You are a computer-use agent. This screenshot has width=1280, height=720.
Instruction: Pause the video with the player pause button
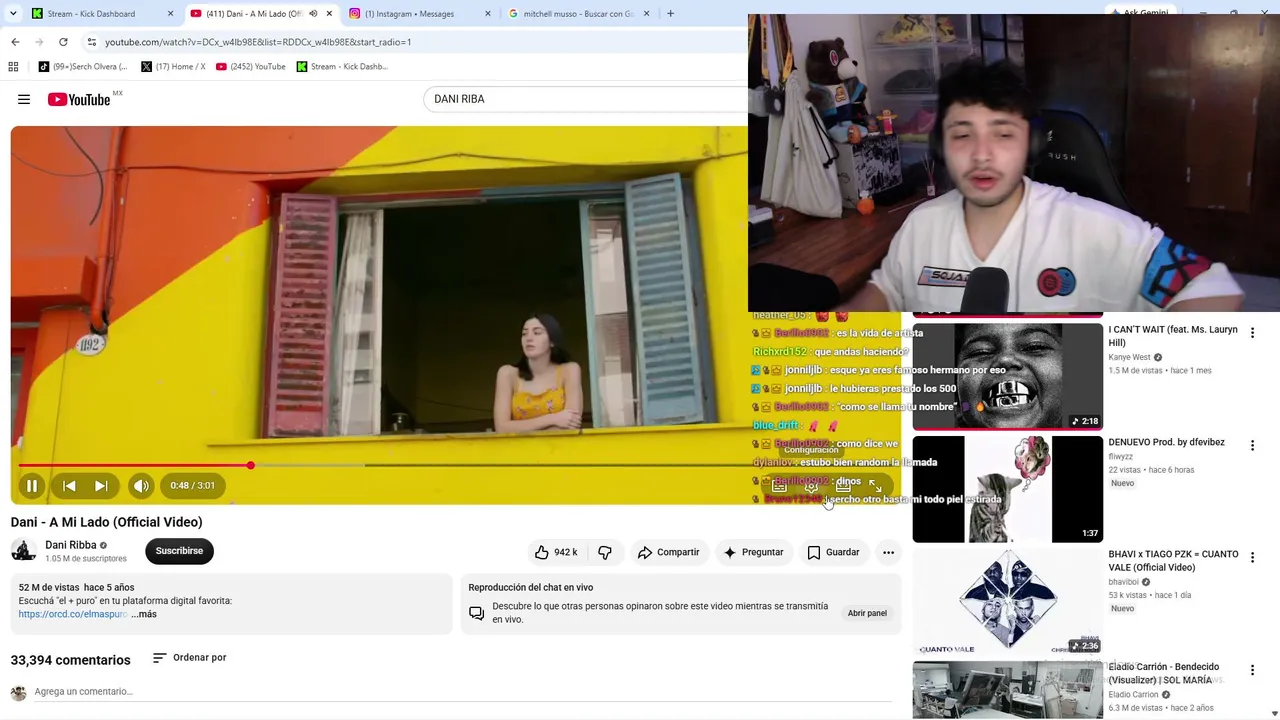[31, 486]
